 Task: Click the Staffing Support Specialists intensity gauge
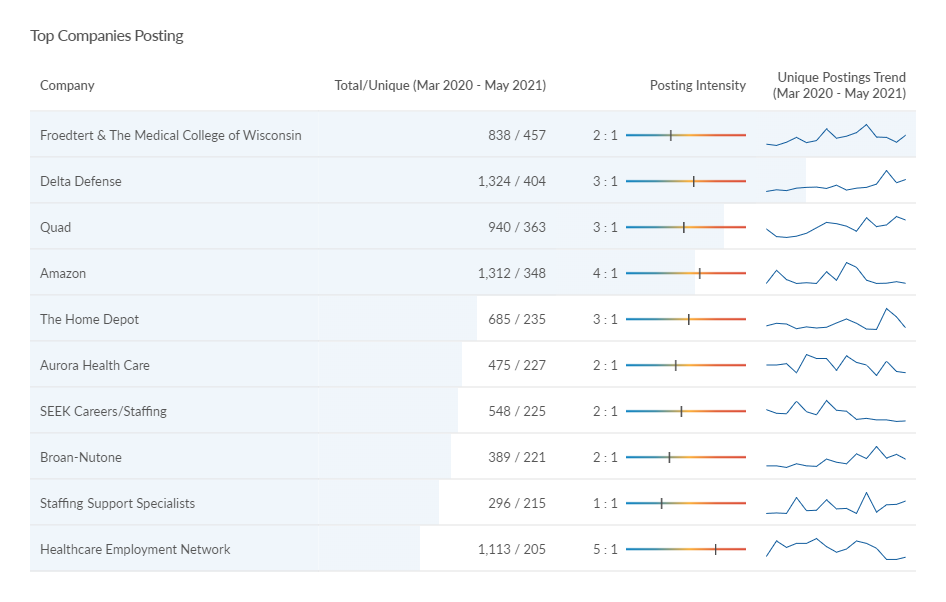click(686, 503)
